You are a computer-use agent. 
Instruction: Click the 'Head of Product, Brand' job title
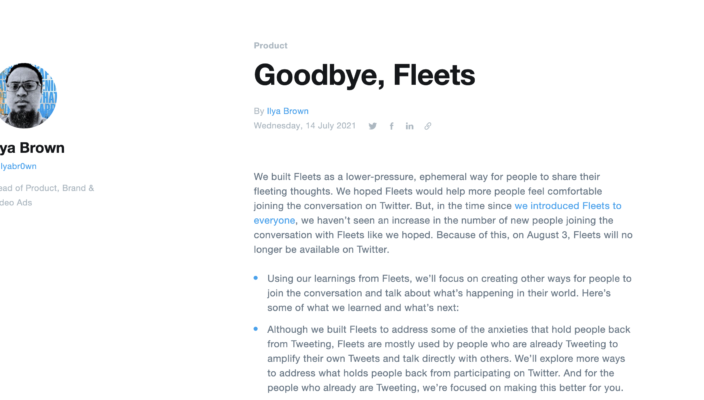tap(47, 187)
